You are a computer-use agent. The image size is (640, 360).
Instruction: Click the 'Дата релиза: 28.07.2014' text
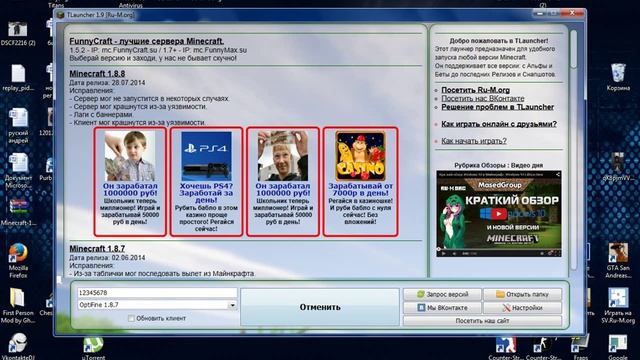click(107, 83)
